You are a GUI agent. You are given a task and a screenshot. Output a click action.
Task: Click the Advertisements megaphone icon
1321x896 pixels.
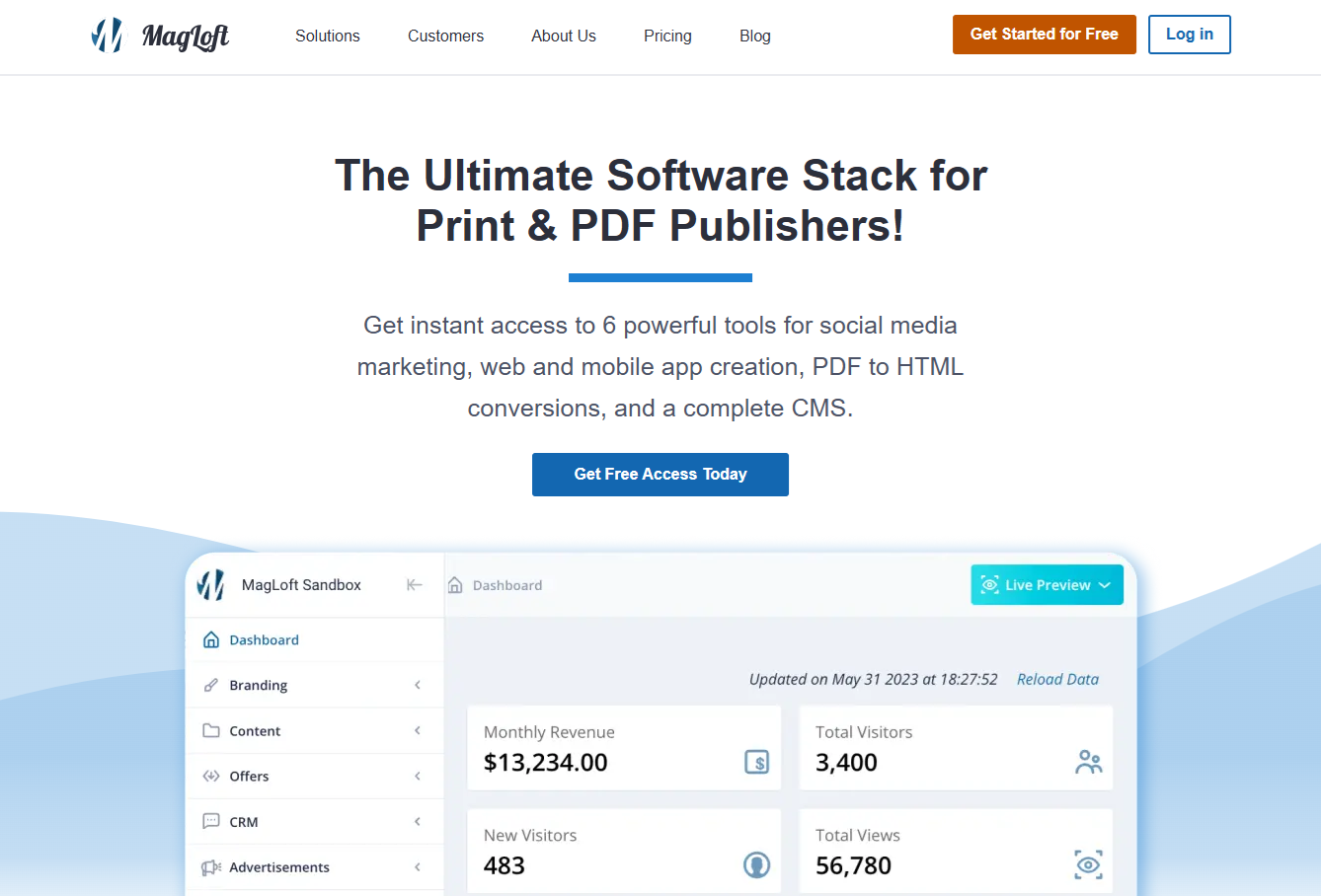(211, 867)
